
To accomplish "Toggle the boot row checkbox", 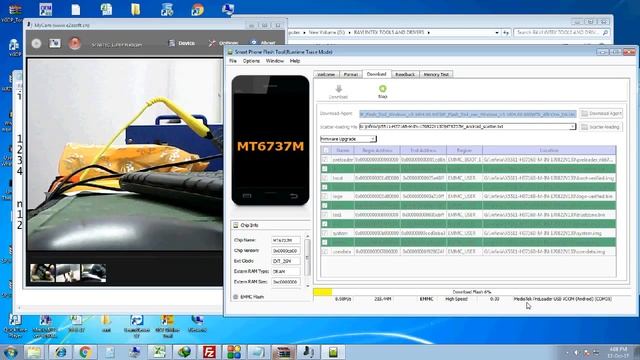I will point(325,178).
